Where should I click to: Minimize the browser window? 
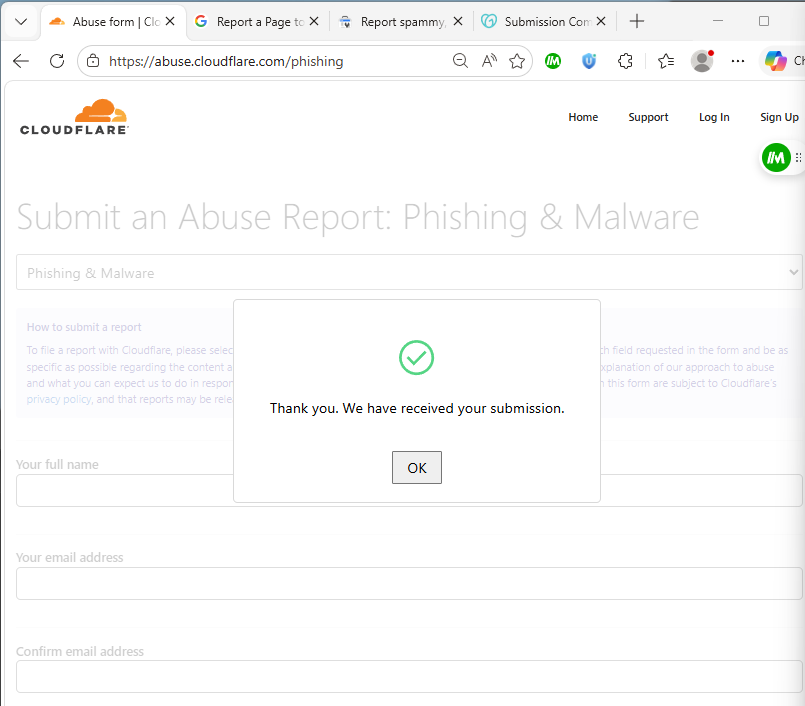pyautogui.click(x=718, y=21)
